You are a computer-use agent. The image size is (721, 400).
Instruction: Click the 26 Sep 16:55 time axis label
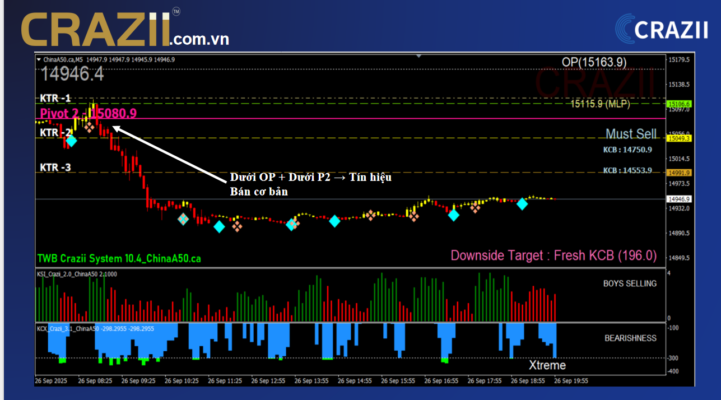(x=441, y=381)
